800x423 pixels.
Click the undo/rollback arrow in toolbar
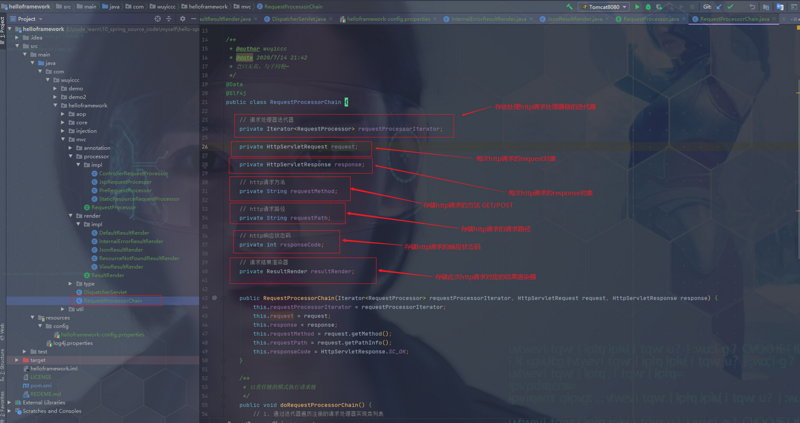pyautogui.click(x=752, y=7)
